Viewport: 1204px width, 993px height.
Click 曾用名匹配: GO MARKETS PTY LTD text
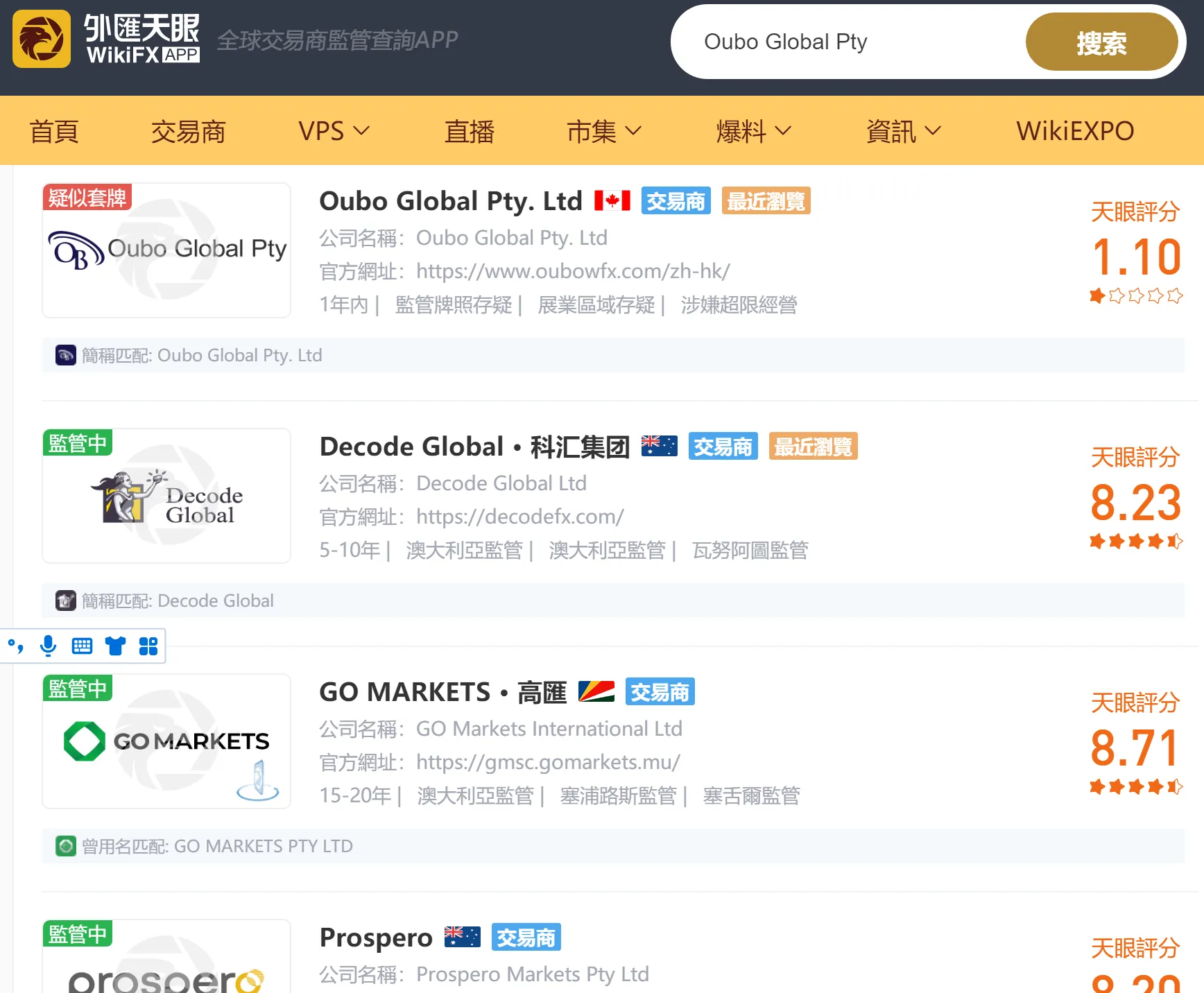point(217,846)
